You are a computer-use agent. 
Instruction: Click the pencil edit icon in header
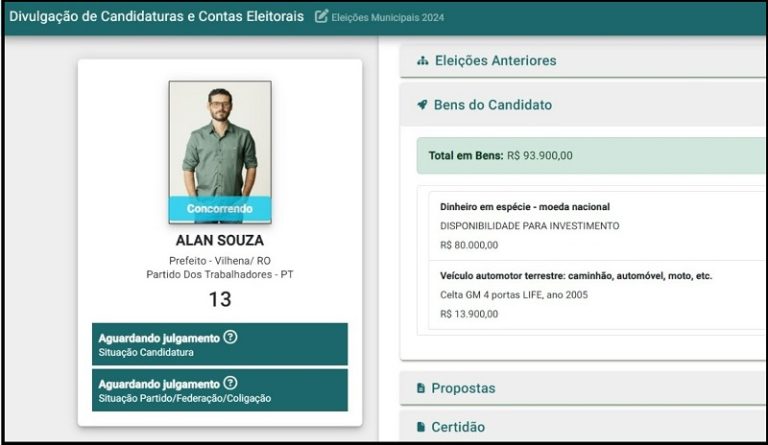(321, 17)
